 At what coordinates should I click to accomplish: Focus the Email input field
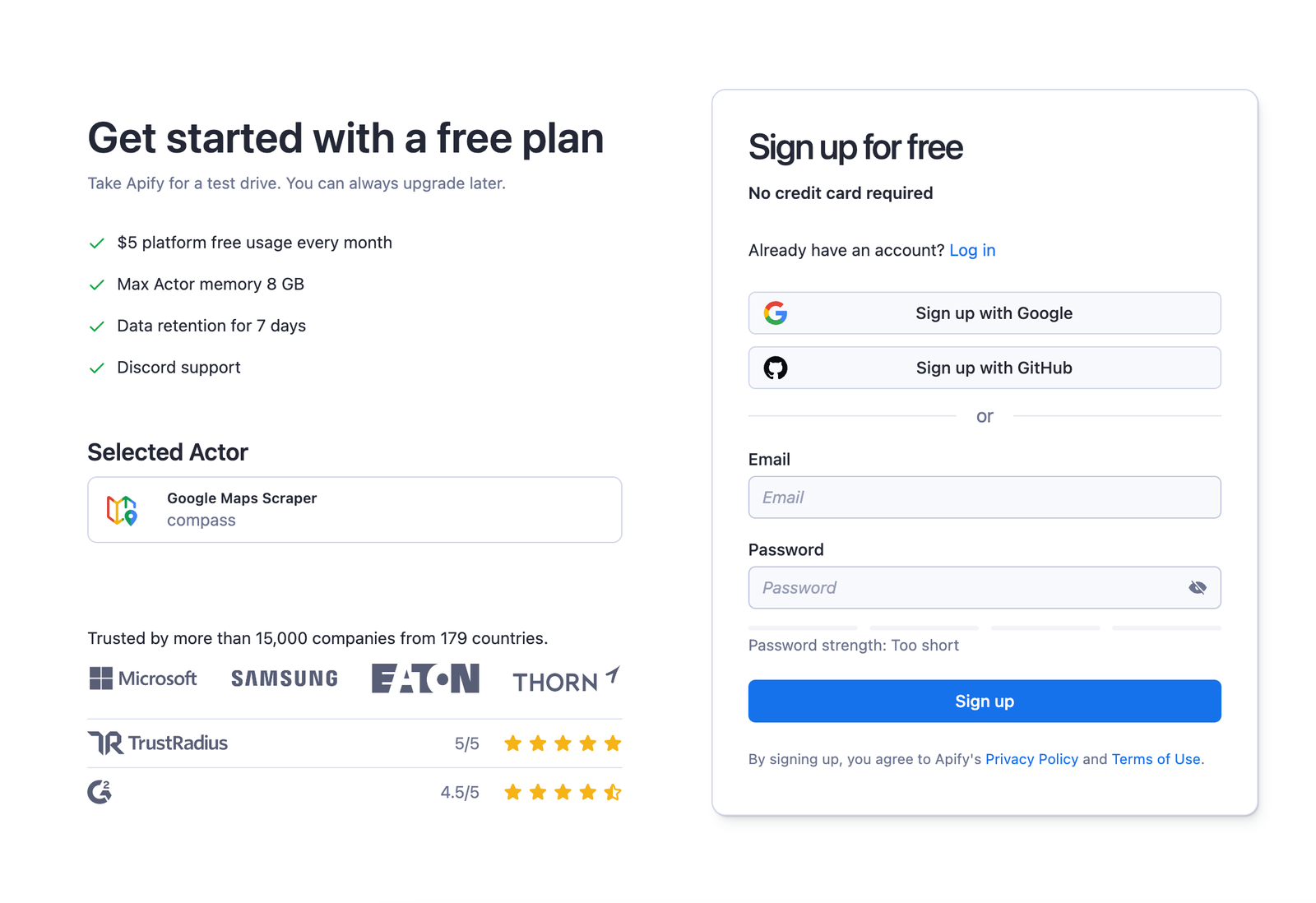pos(984,498)
